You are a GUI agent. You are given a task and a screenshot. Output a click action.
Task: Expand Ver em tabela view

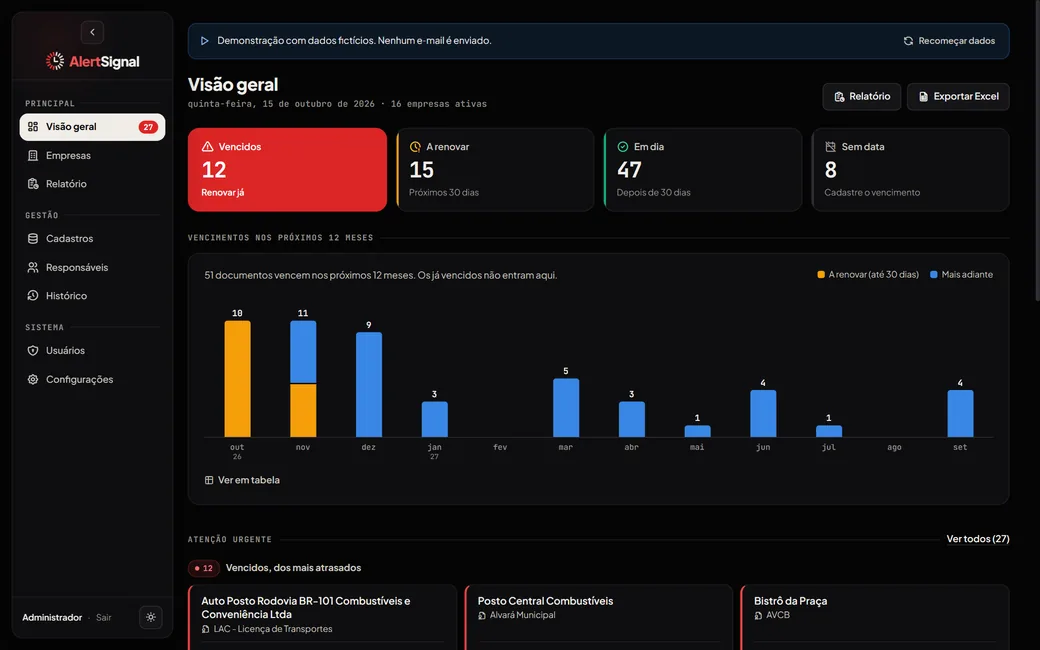(x=242, y=480)
